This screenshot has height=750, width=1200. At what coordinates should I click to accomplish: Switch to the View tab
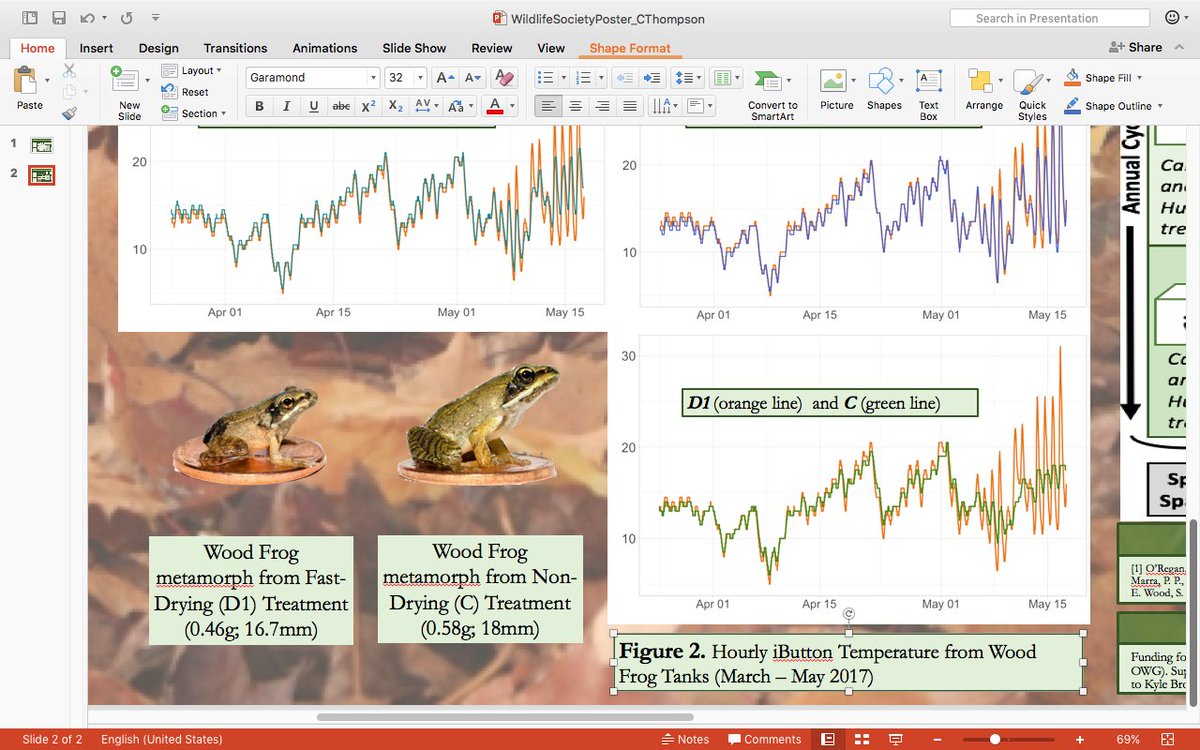tap(551, 48)
